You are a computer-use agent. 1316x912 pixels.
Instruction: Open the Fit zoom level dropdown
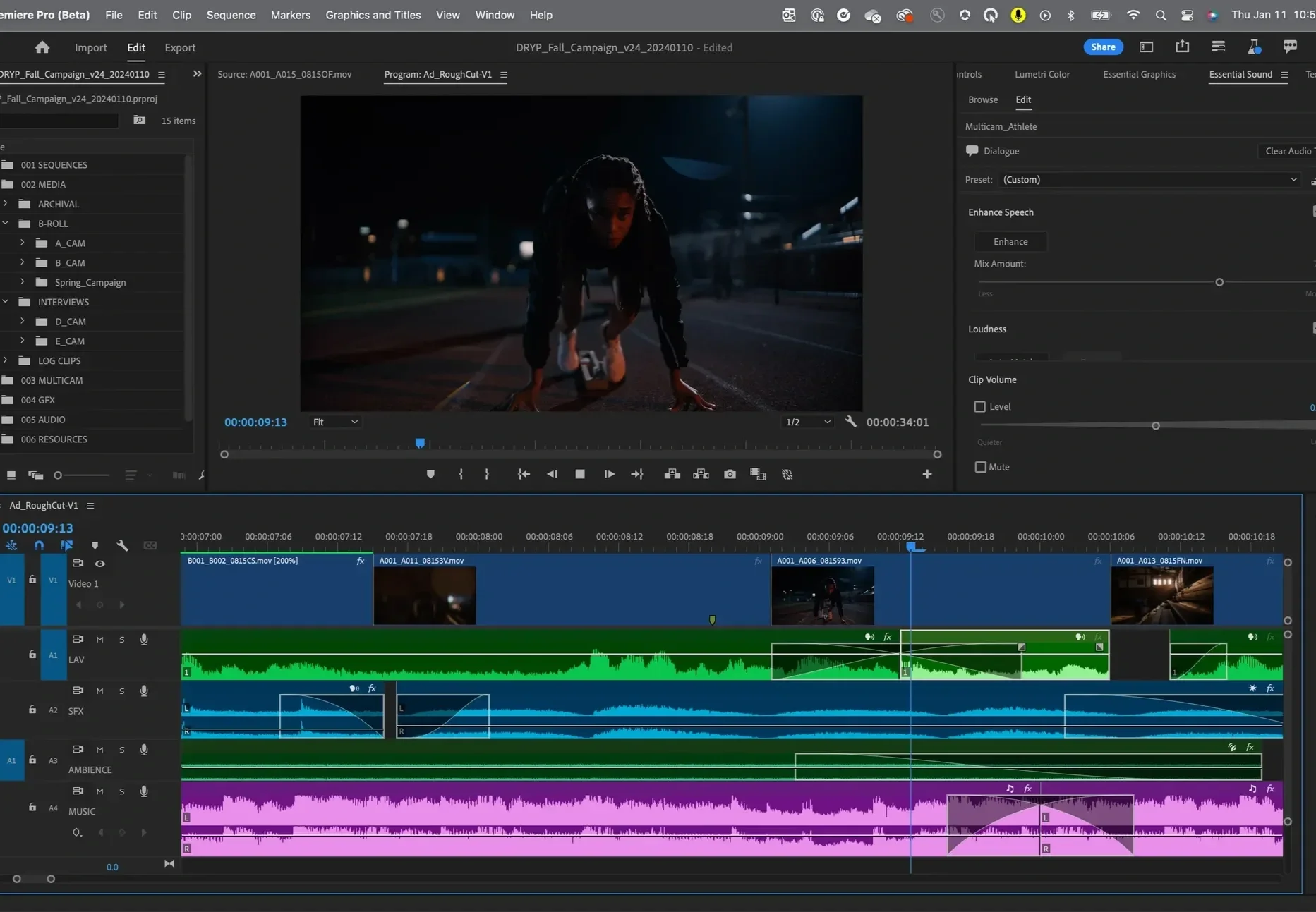(x=335, y=422)
